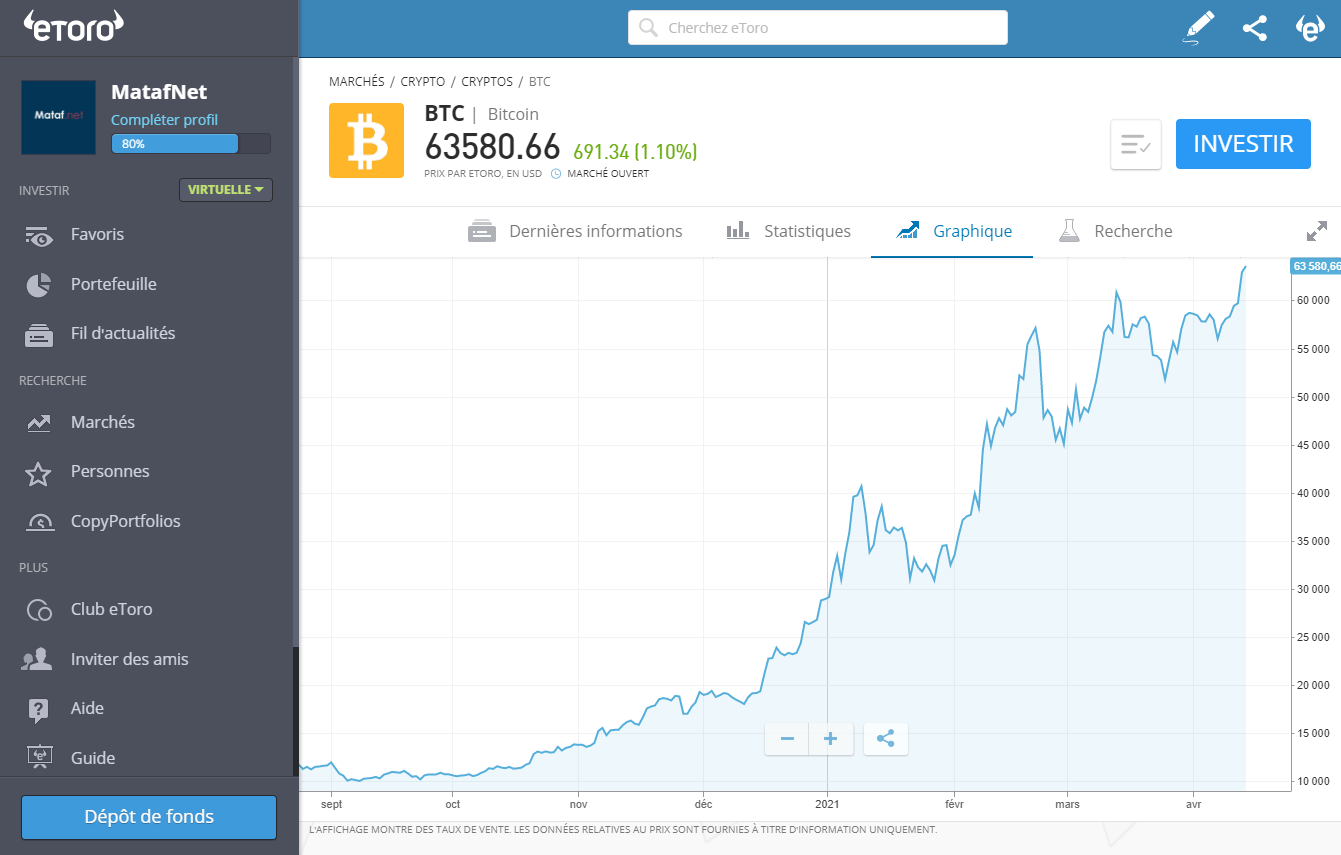Click the share icon in top header
The width and height of the screenshot is (1341, 855).
pyautogui.click(x=1255, y=28)
